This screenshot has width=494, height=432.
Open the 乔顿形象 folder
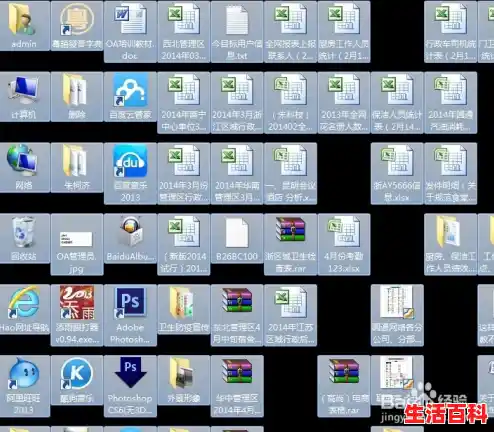[x=184, y=380]
